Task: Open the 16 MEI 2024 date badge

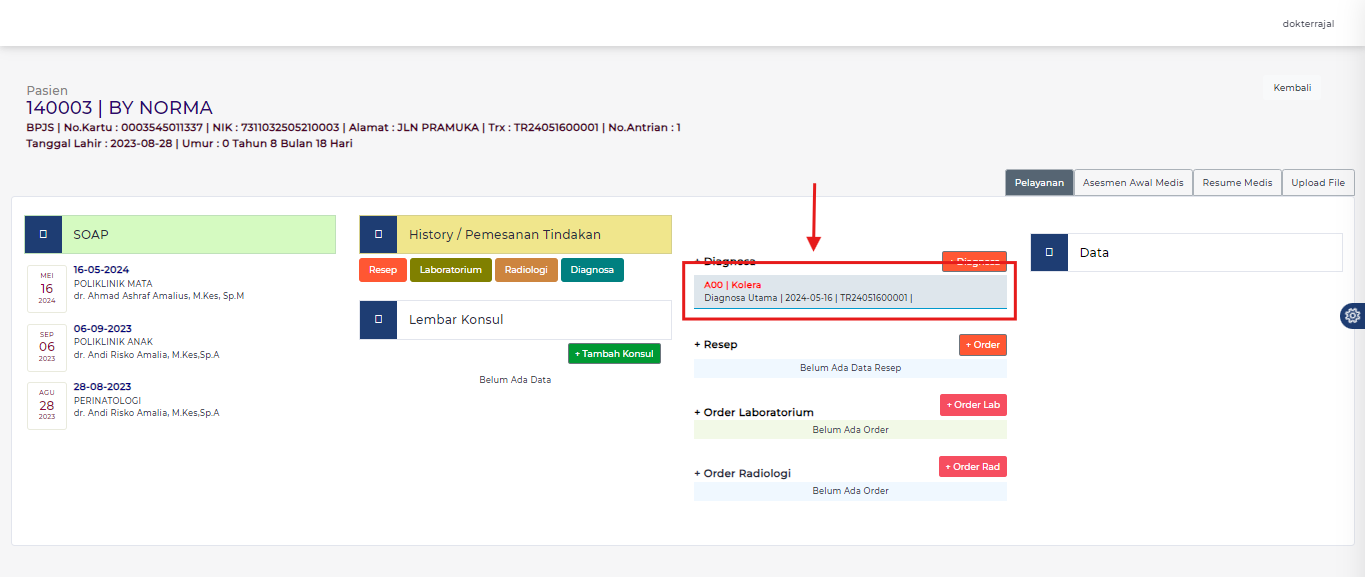Action: pyautogui.click(x=47, y=289)
